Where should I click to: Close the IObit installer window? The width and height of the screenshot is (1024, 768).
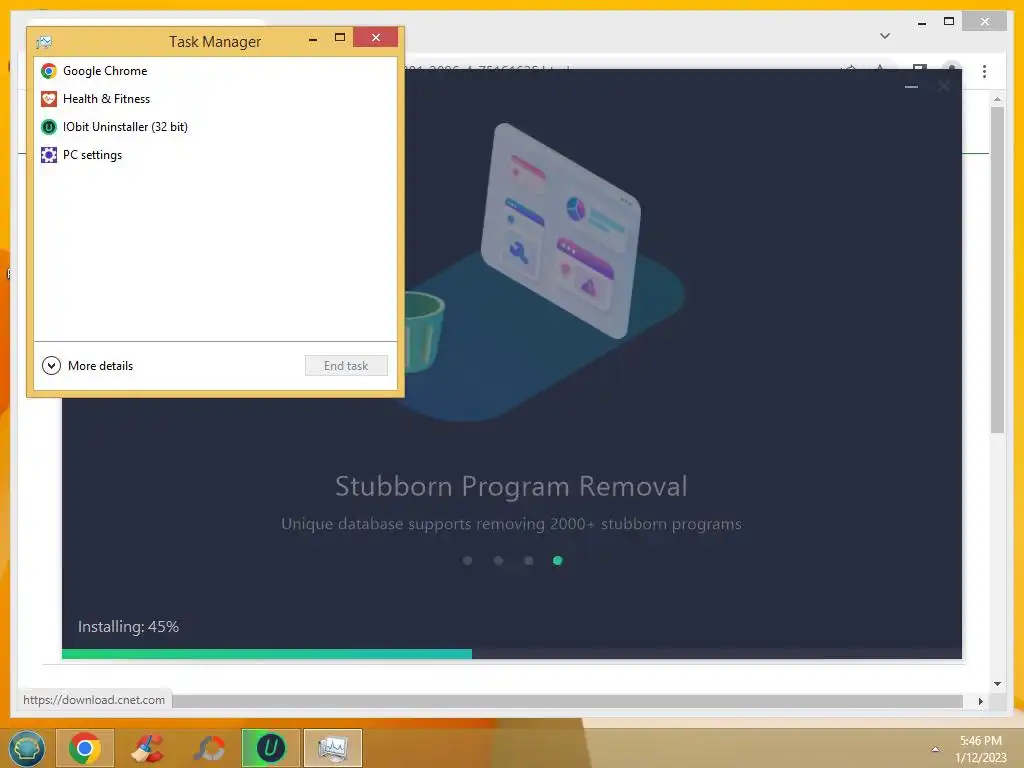pyautogui.click(x=944, y=86)
